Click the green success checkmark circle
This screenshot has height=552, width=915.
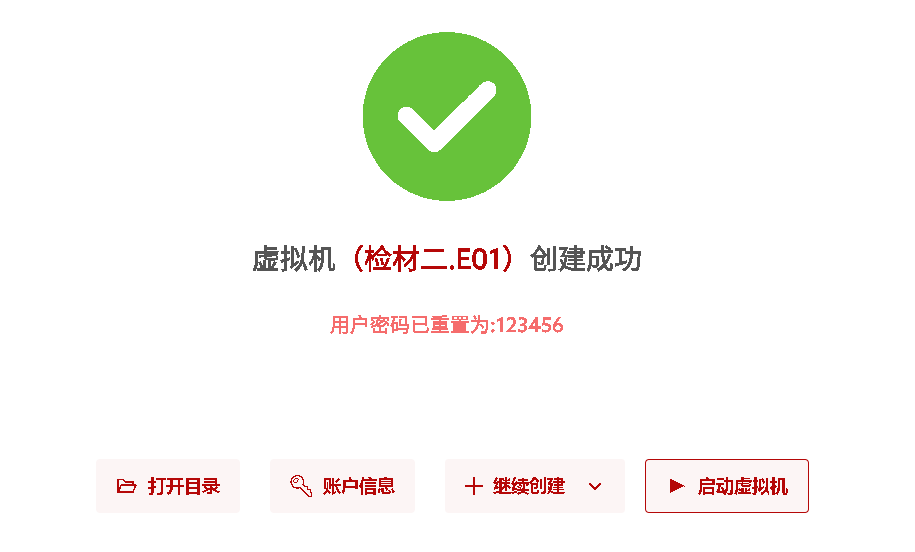click(x=447, y=116)
